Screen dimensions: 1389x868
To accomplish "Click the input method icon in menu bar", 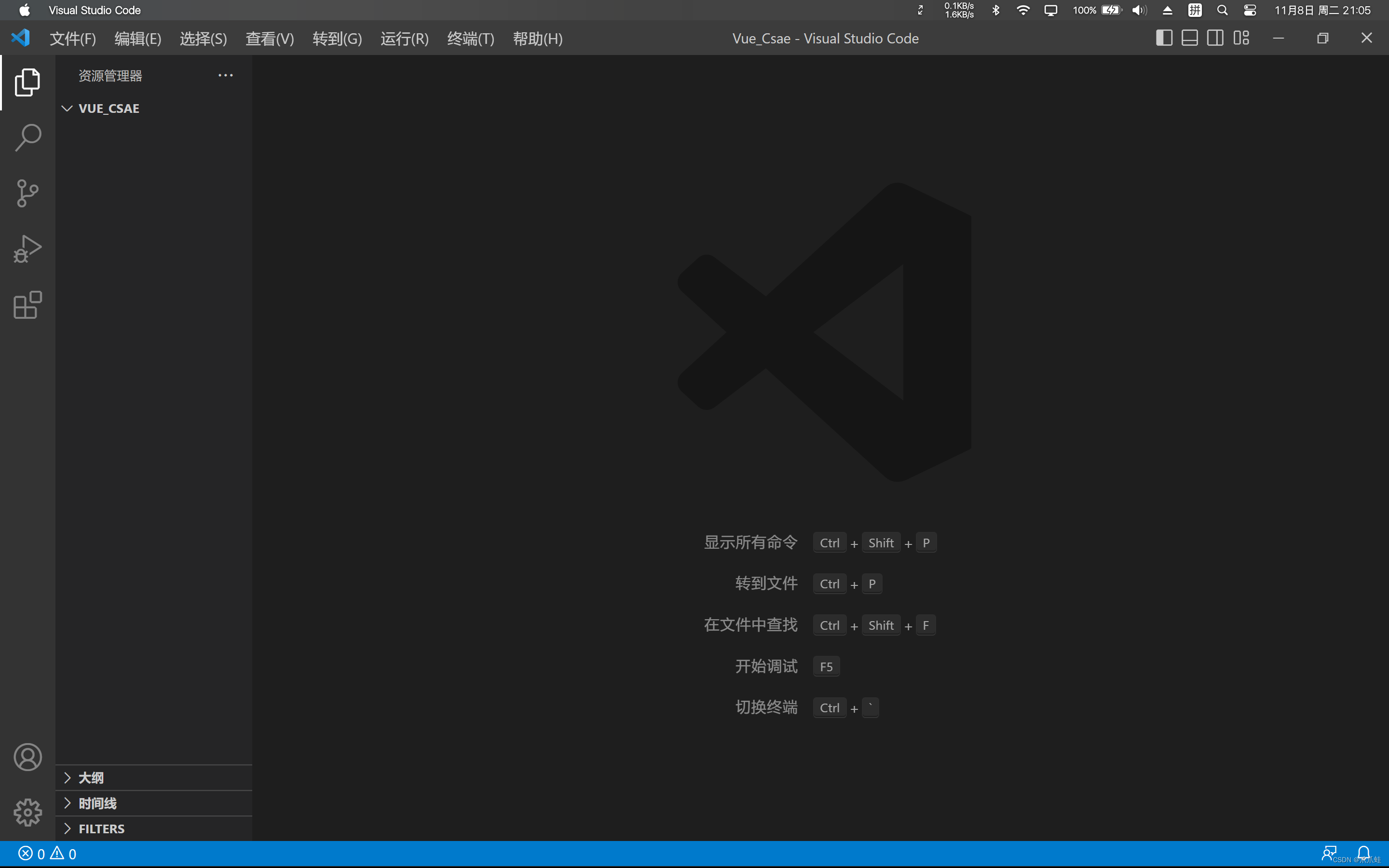I will click(1195, 10).
